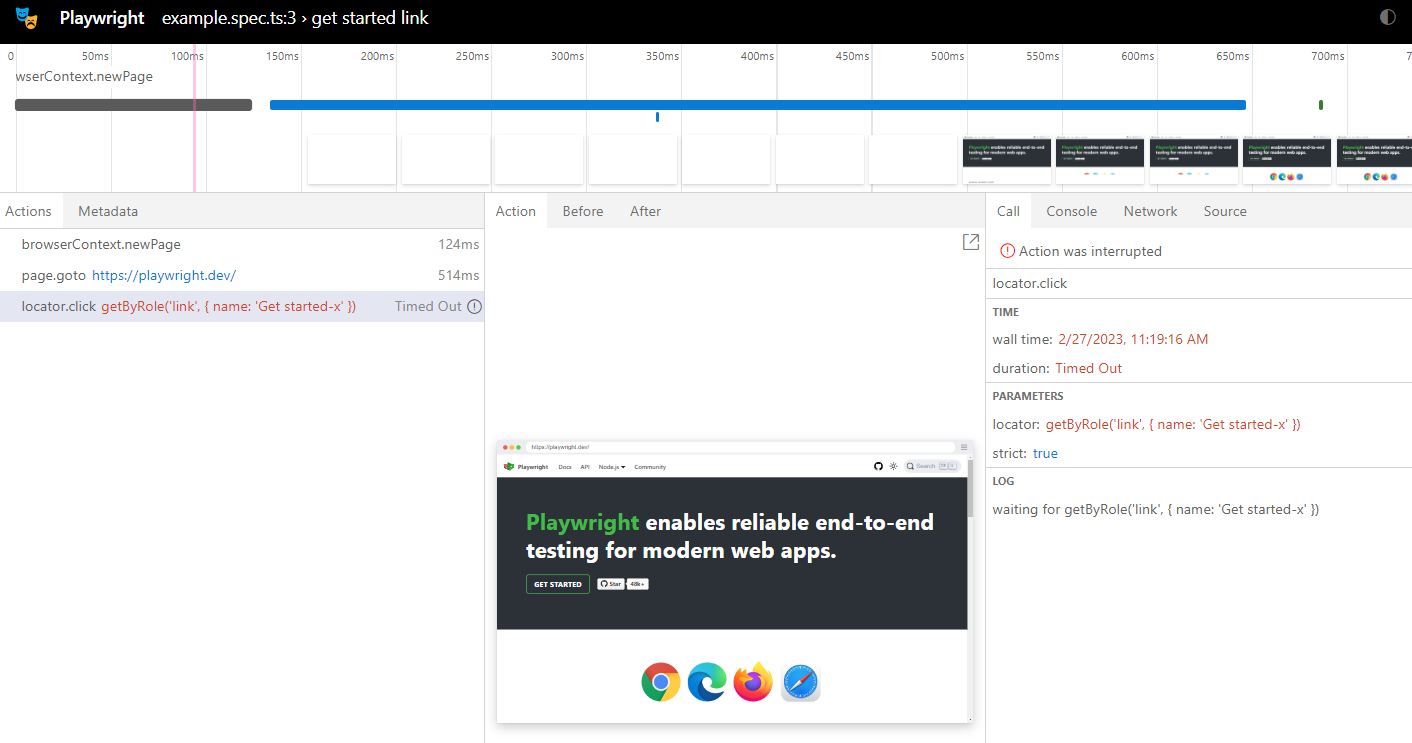Screen dimensions: 1412x743
Task: Switch to the Metadata tab
Action: click(x=107, y=211)
